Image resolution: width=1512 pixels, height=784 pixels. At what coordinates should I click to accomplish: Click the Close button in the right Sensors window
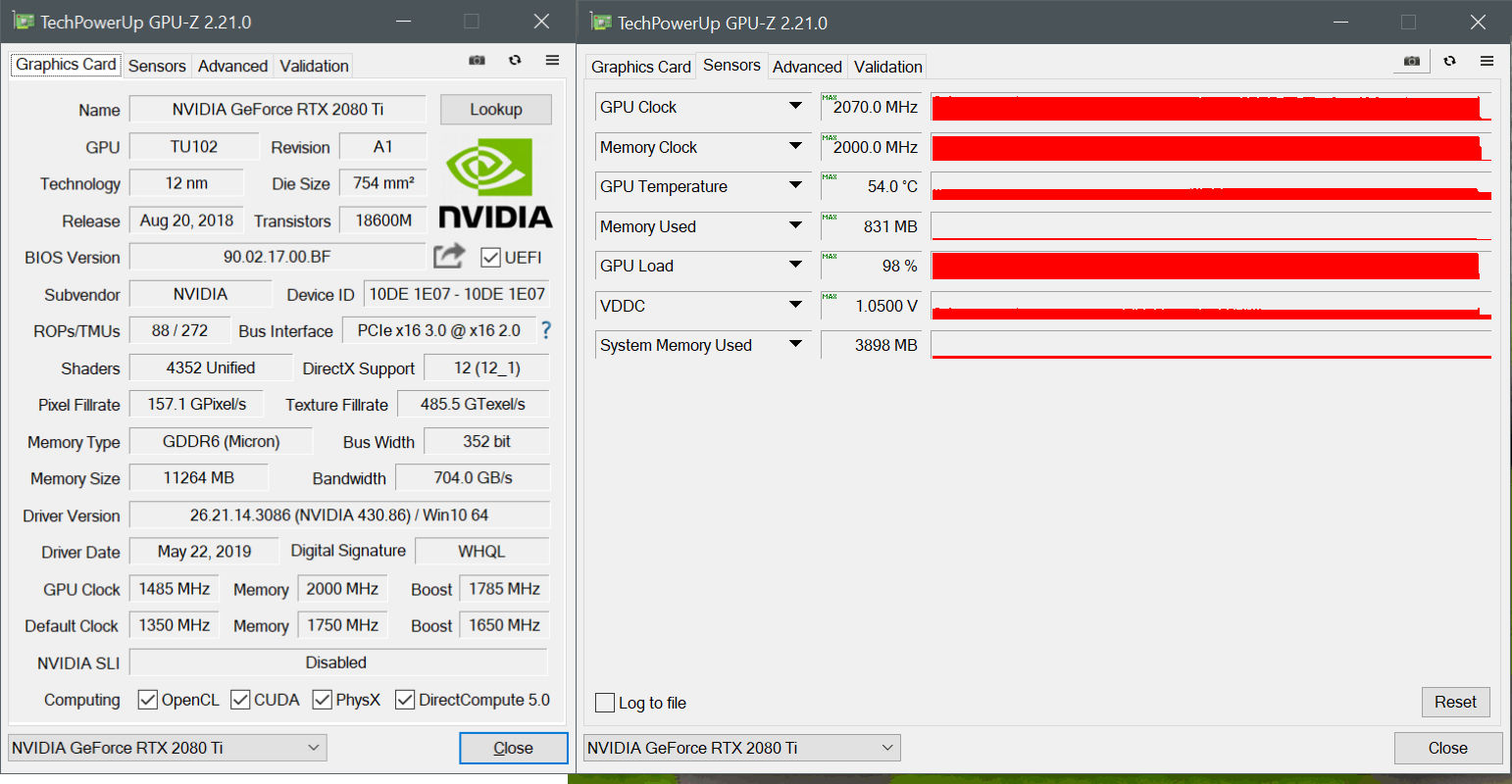(x=1448, y=748)
